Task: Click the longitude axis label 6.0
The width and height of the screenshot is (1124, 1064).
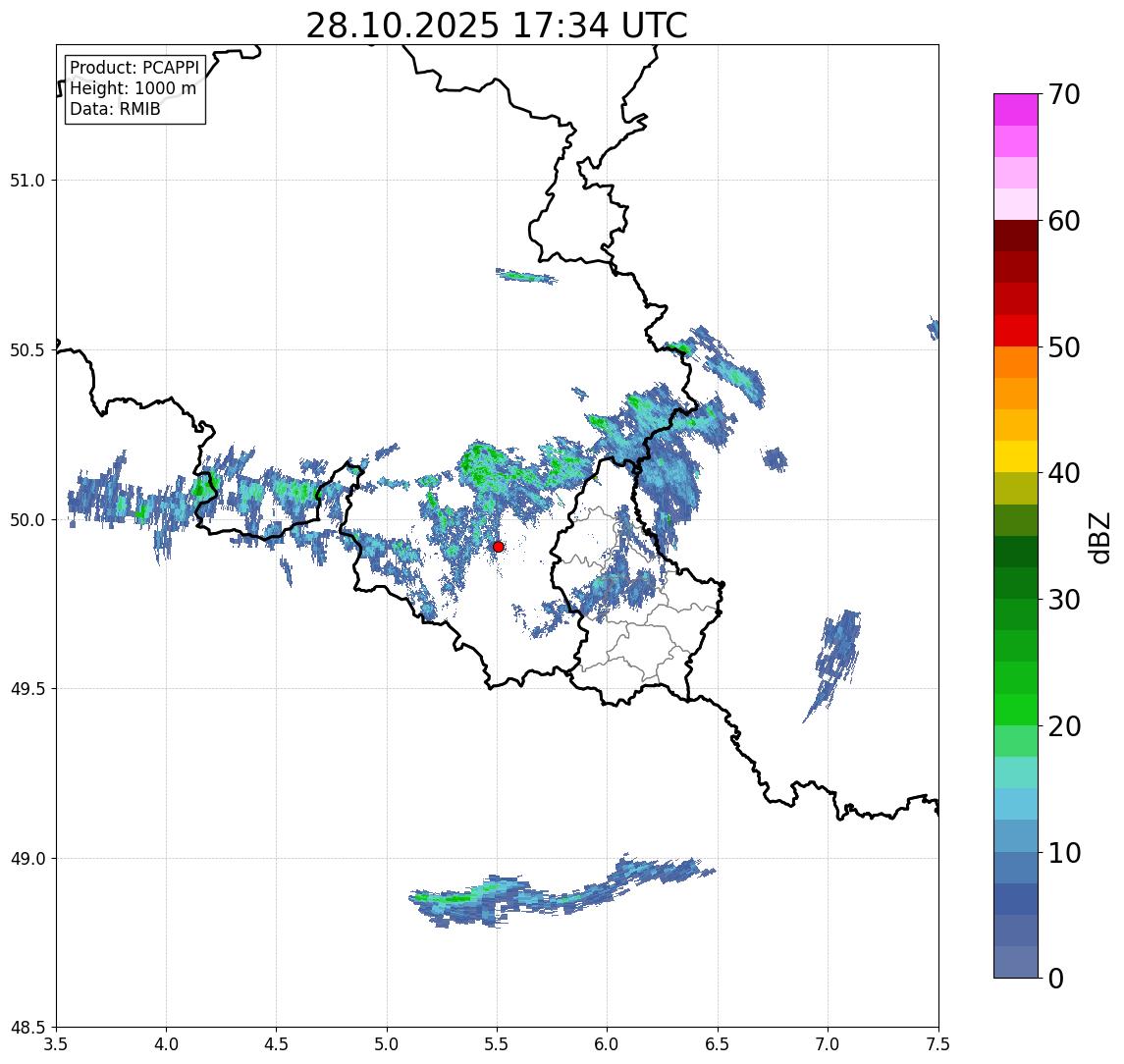Action: [608, 1043]
